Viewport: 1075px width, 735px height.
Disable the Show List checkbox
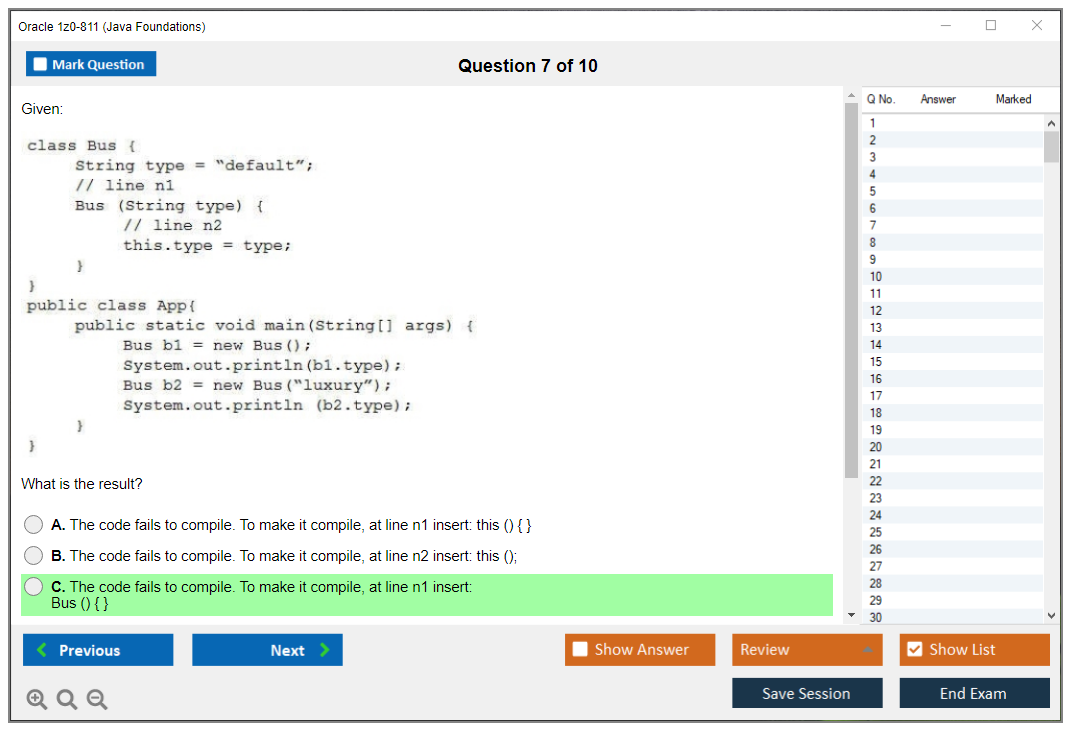(914, 649)
